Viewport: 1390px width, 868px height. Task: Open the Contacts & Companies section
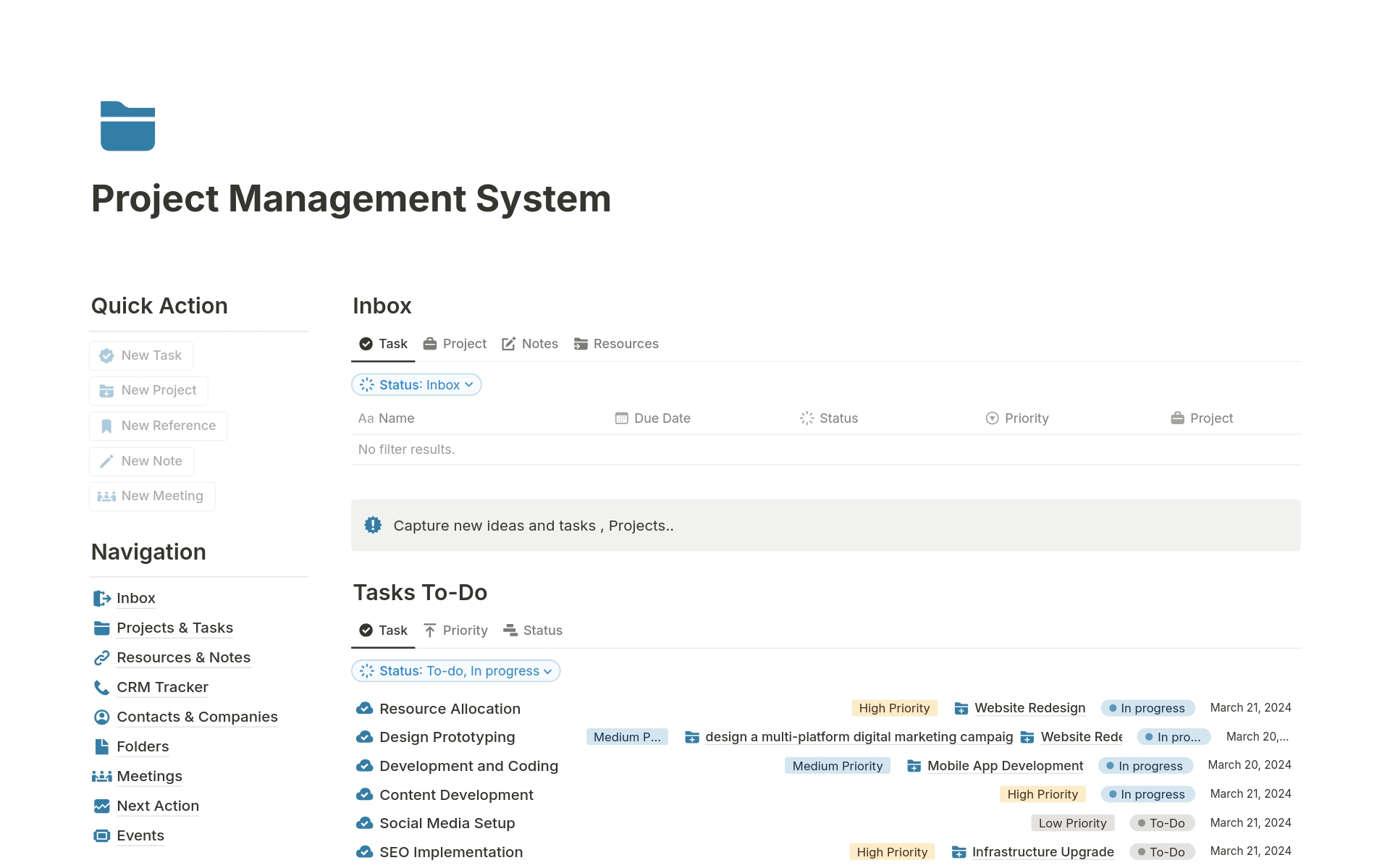click(x=197, y=717)
